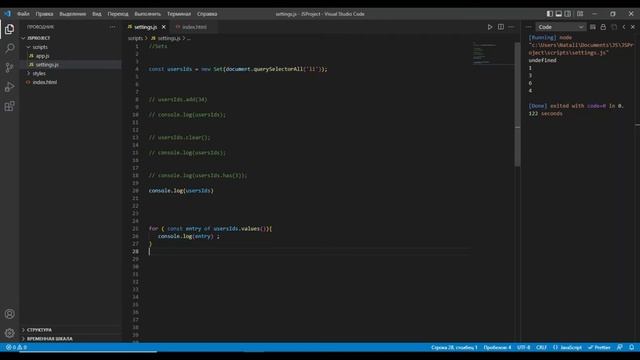Open feedback icon in status bar
Image resolution: width=640 pixels, height=360 pixels.
(x=620, y=347)
